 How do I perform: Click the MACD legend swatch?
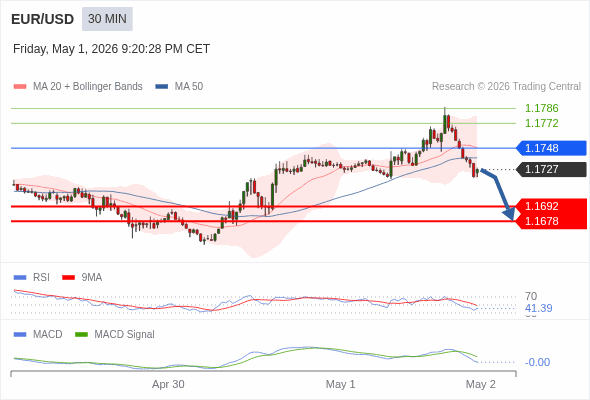tap(20, 335)
